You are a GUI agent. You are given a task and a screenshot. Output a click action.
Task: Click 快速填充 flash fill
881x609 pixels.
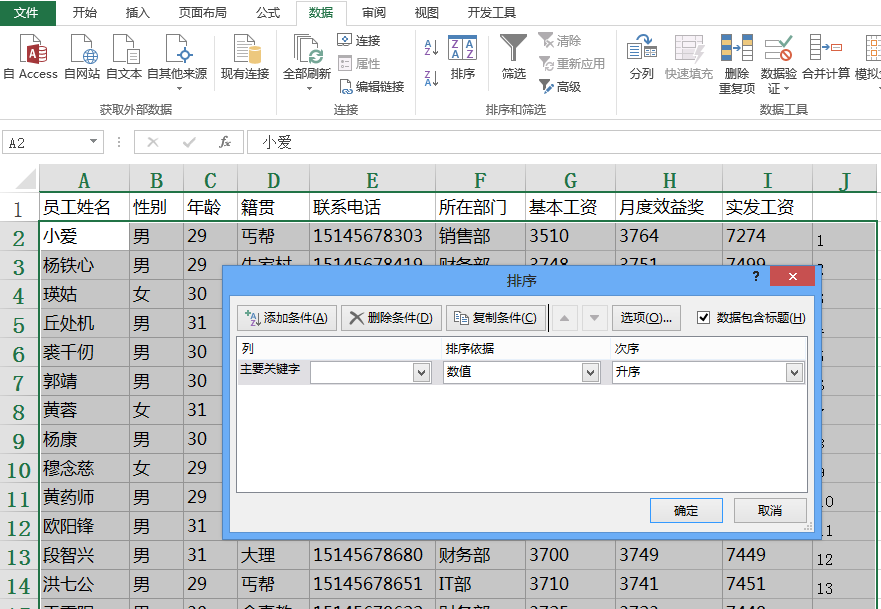click(689, 56)
